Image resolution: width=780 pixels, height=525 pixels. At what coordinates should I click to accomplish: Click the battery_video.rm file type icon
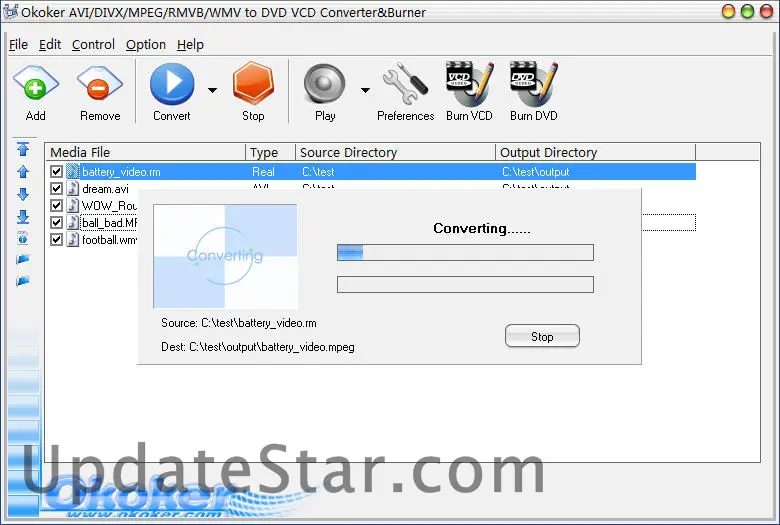click(73, 172)
